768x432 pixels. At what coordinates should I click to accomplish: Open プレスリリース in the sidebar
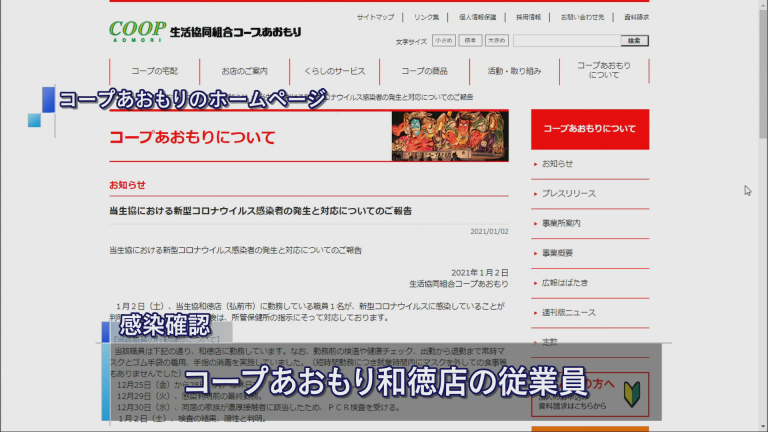569,193
